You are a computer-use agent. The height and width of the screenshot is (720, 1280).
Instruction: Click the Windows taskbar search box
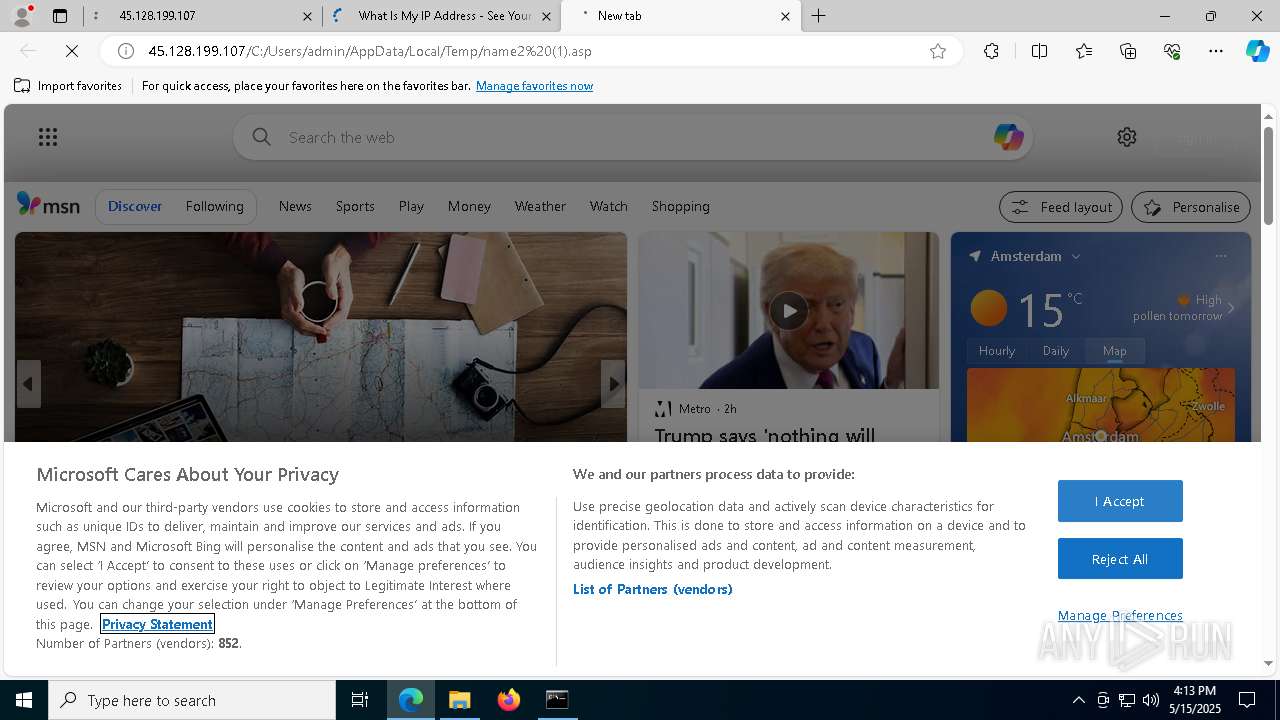tap(192, 700)
